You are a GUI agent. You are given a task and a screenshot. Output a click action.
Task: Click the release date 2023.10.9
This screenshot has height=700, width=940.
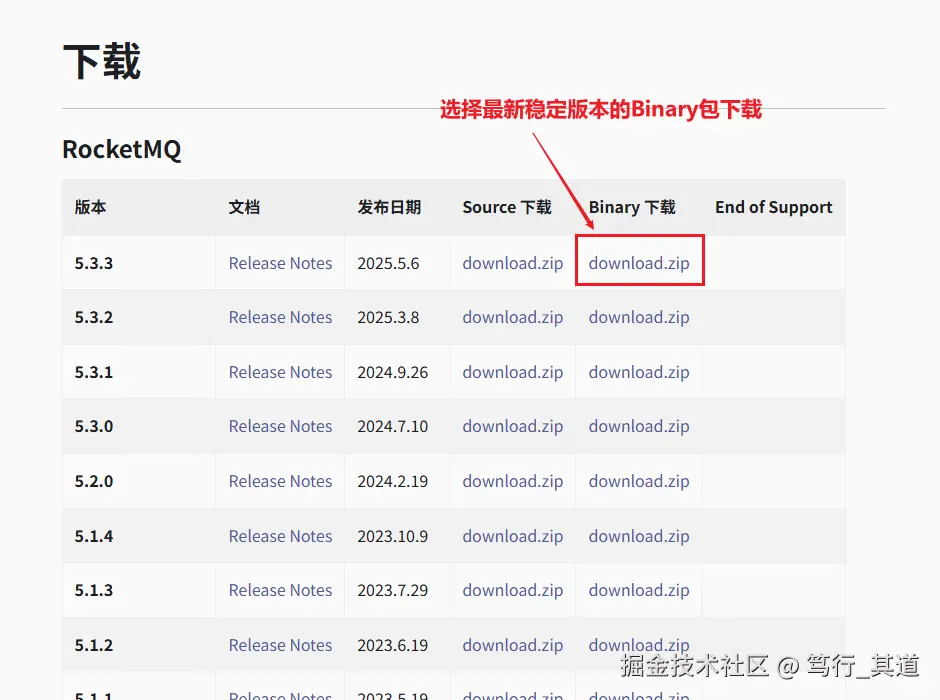(x=393, y=536)
